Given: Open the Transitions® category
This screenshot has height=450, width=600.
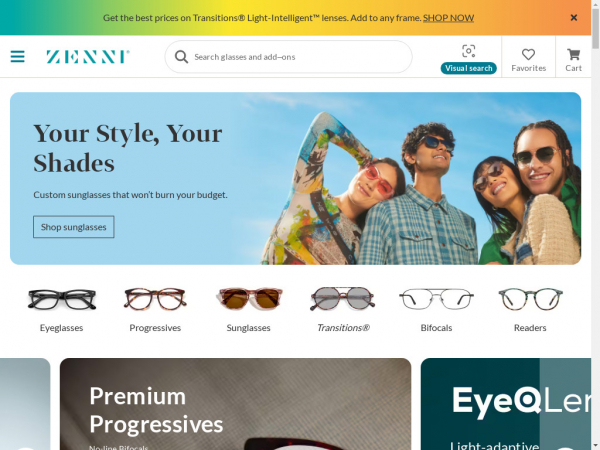Looking at the screenshot, I should pyautogui.click(x=343, y=310).
